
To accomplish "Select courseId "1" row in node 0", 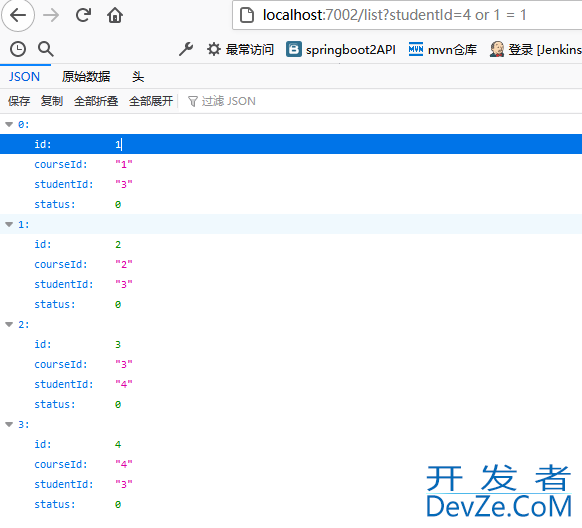I will coord(291,164).
